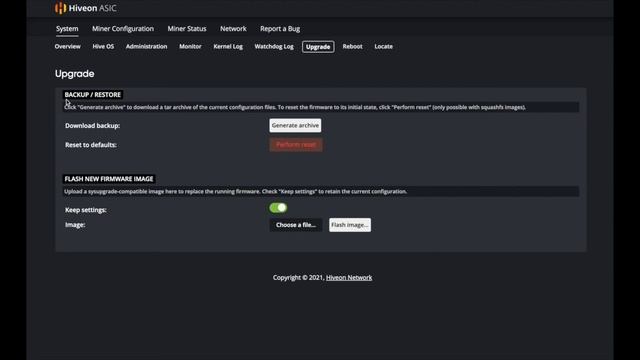Click the sysupgrade-compatible image description text
The height and width of the screenshot is (360, 640).
click(236, 191)
